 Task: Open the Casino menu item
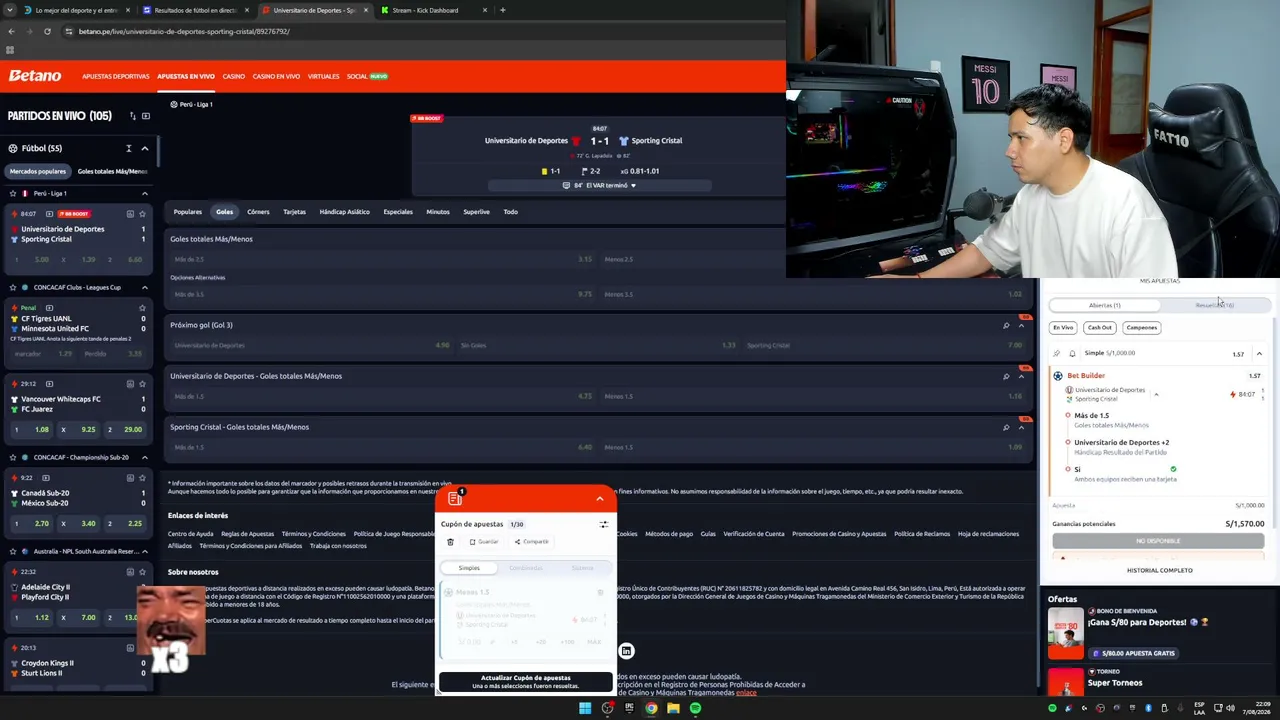coord(233,76)
